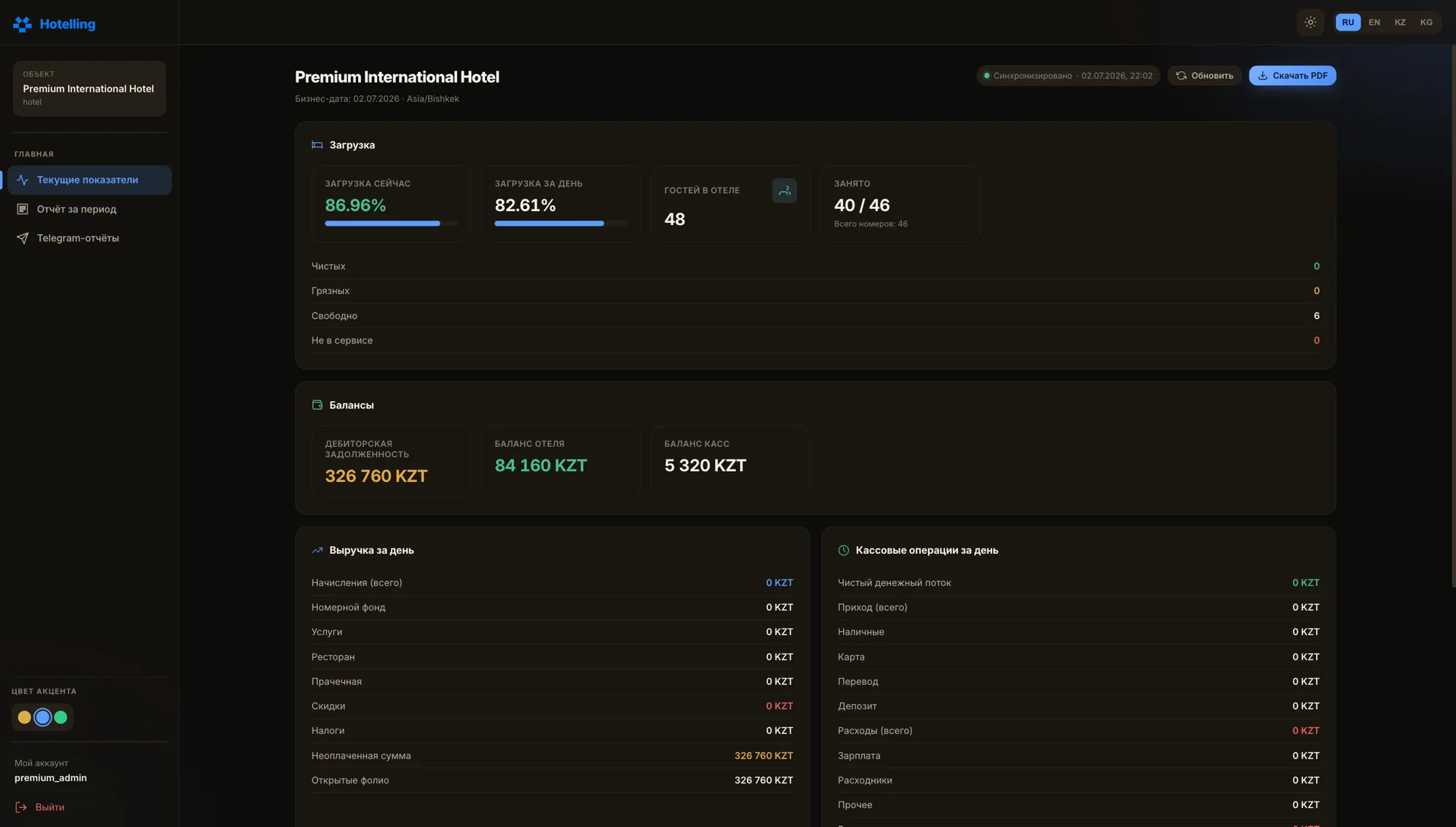Click the page vertical scrollbar
This screenshot has width=1456, height=827.
click(1453, 317)
